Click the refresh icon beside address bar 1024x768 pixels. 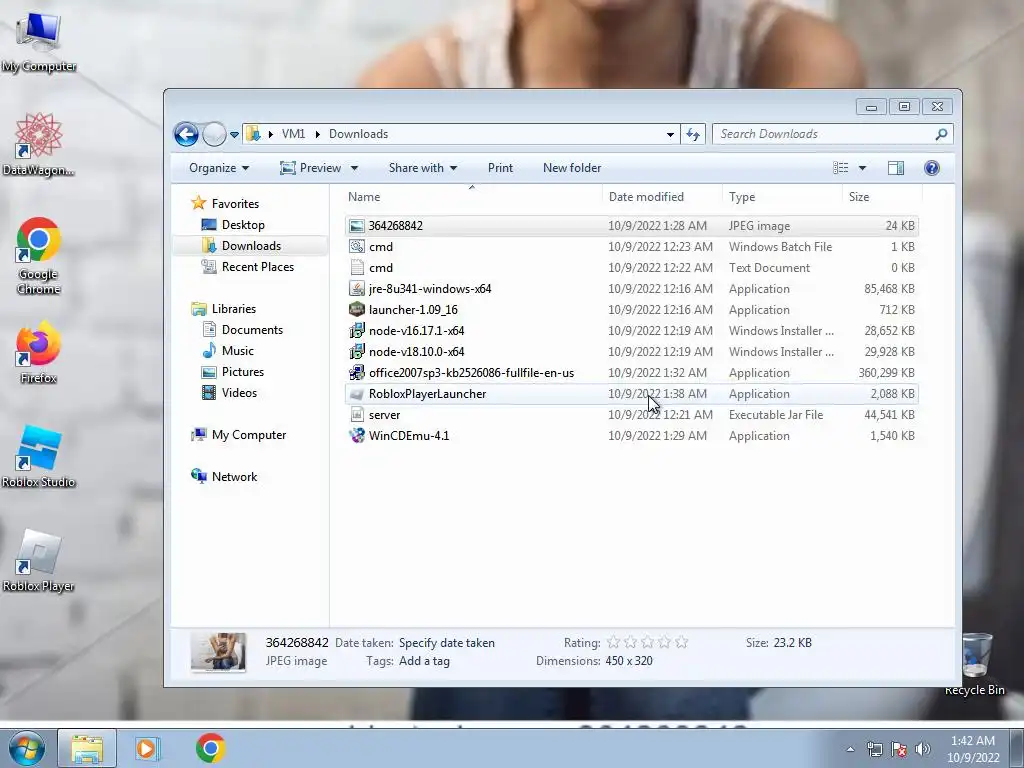point(693,134)
